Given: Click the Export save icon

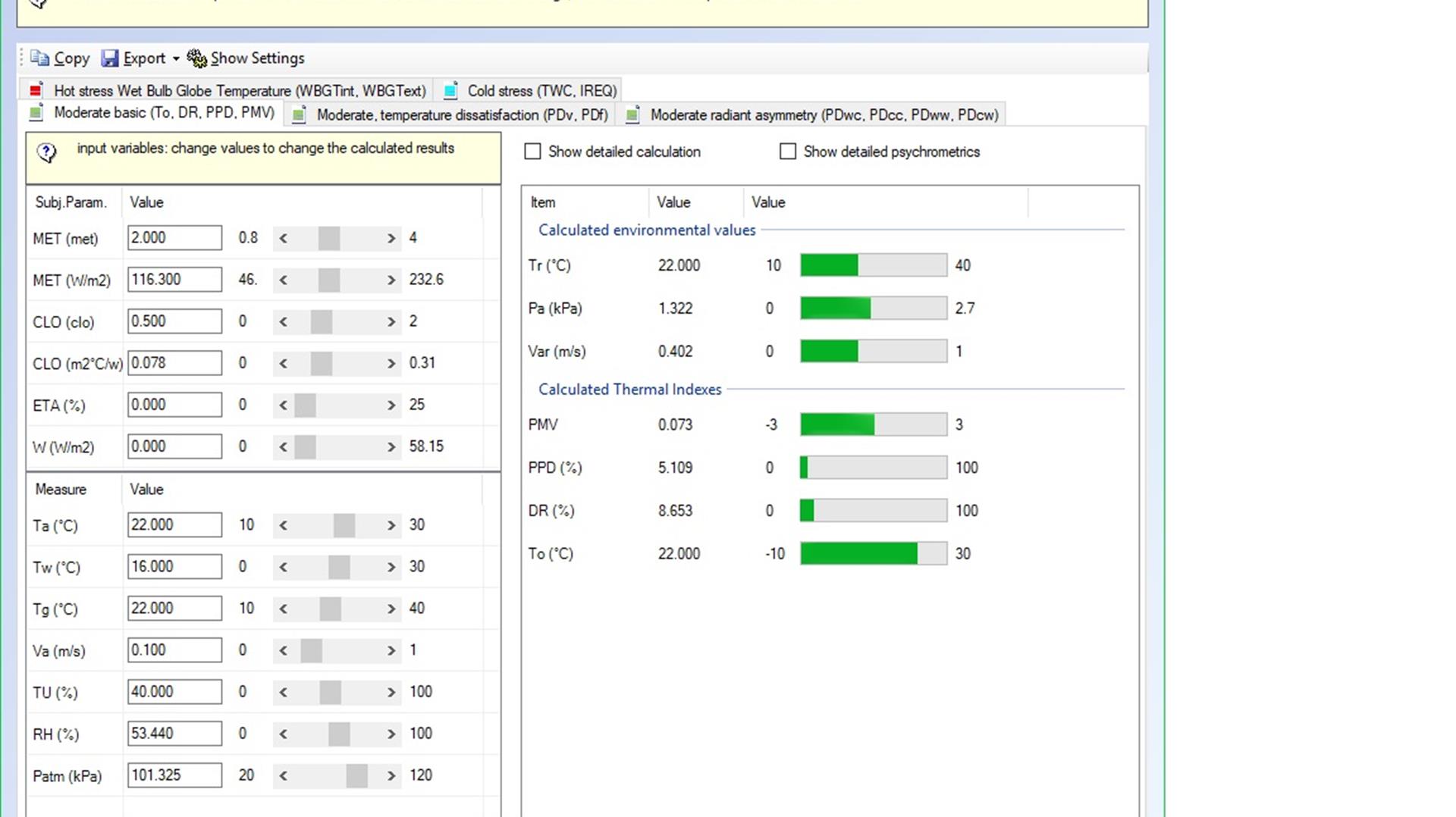Looking at the screenshot, I should (110, 58).
